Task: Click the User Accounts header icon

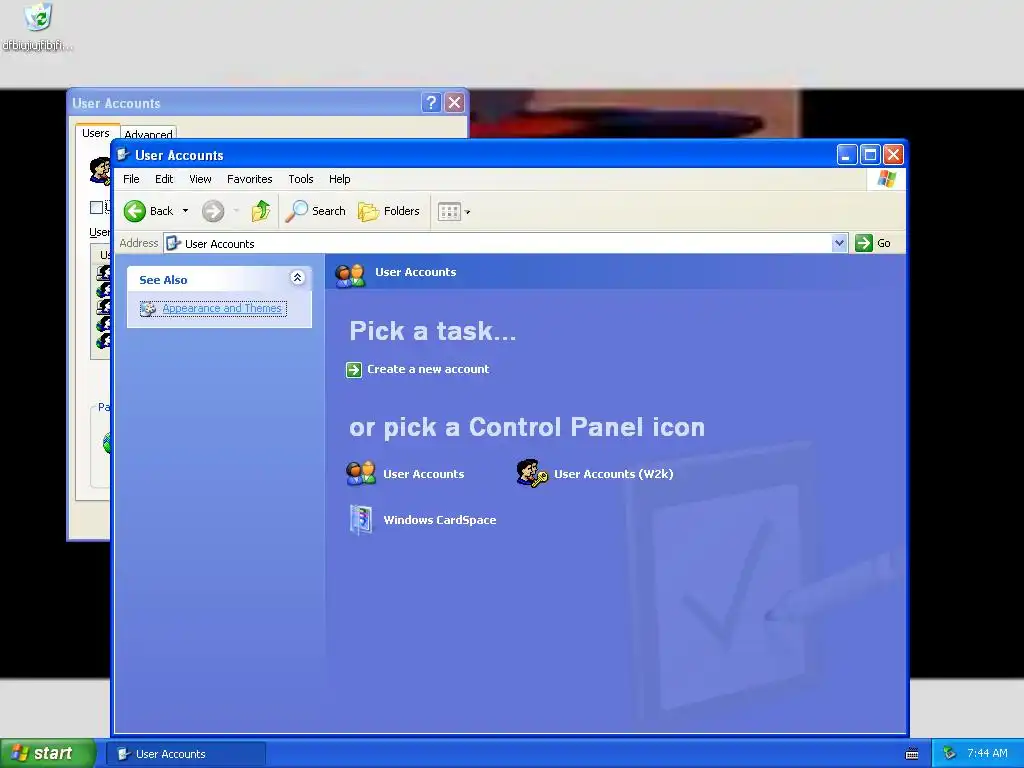Action: point(350,275)
